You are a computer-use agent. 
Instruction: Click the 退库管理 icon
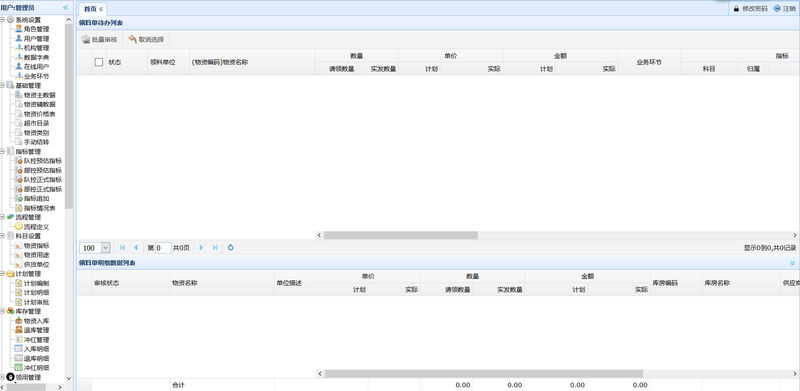pos(19,330)
